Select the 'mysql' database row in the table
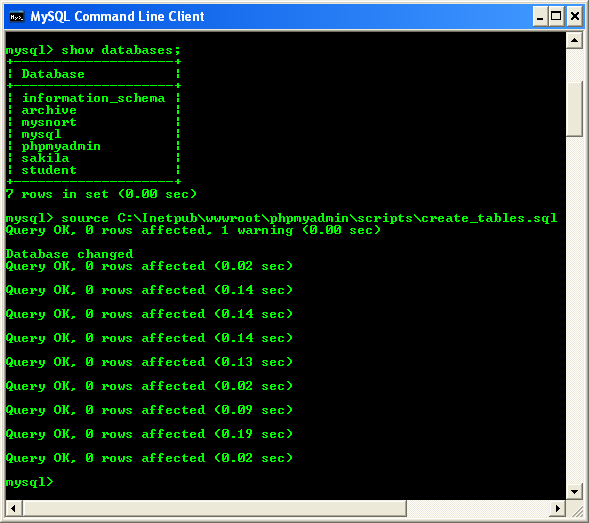This screenshot has height=523, width=589. pyautogui.click(x=41, y=134)
